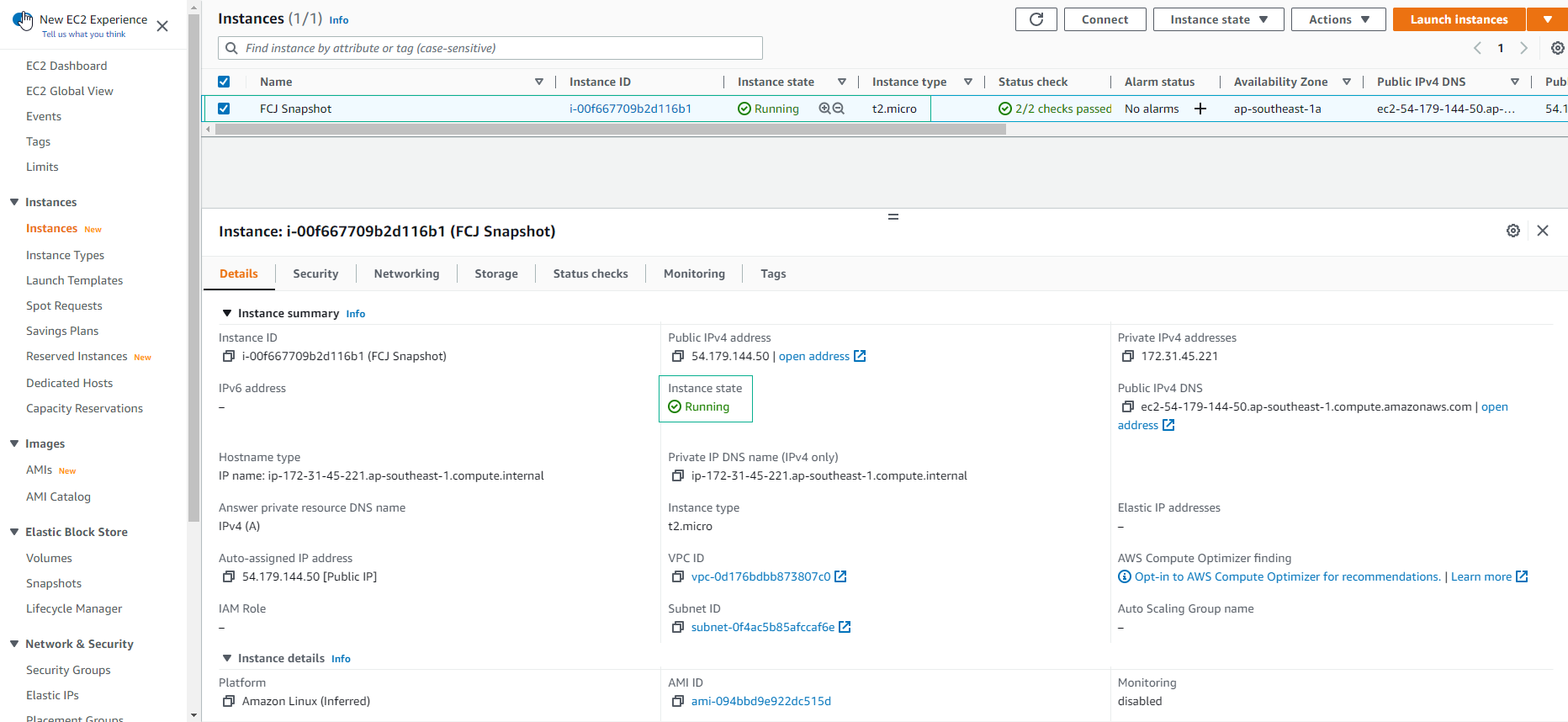This screenshot has width=1568, height=722.
Task: Copy the Private IP DNS name
Action: (677, 475)
